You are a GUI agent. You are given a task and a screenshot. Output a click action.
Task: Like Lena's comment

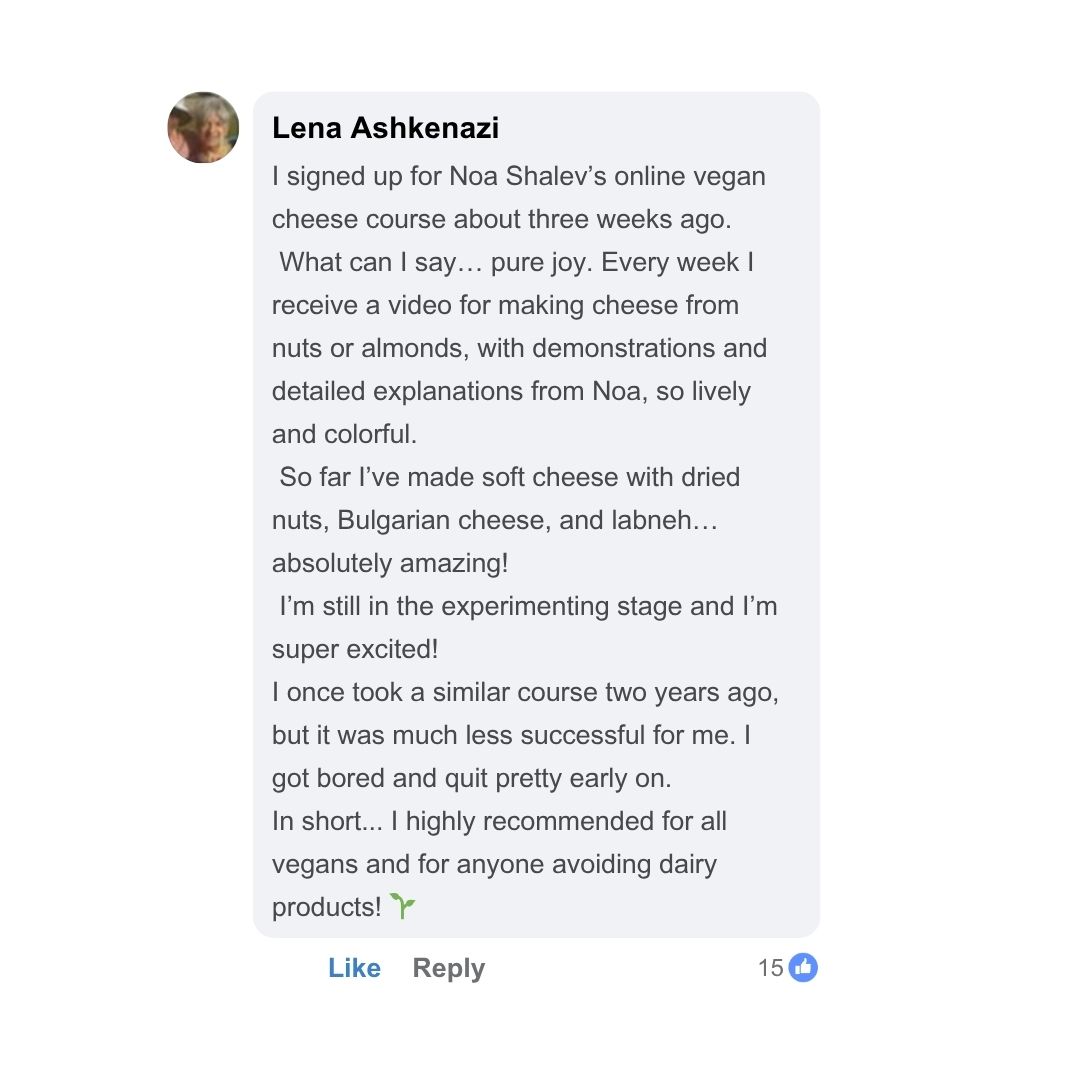point(354,968)
